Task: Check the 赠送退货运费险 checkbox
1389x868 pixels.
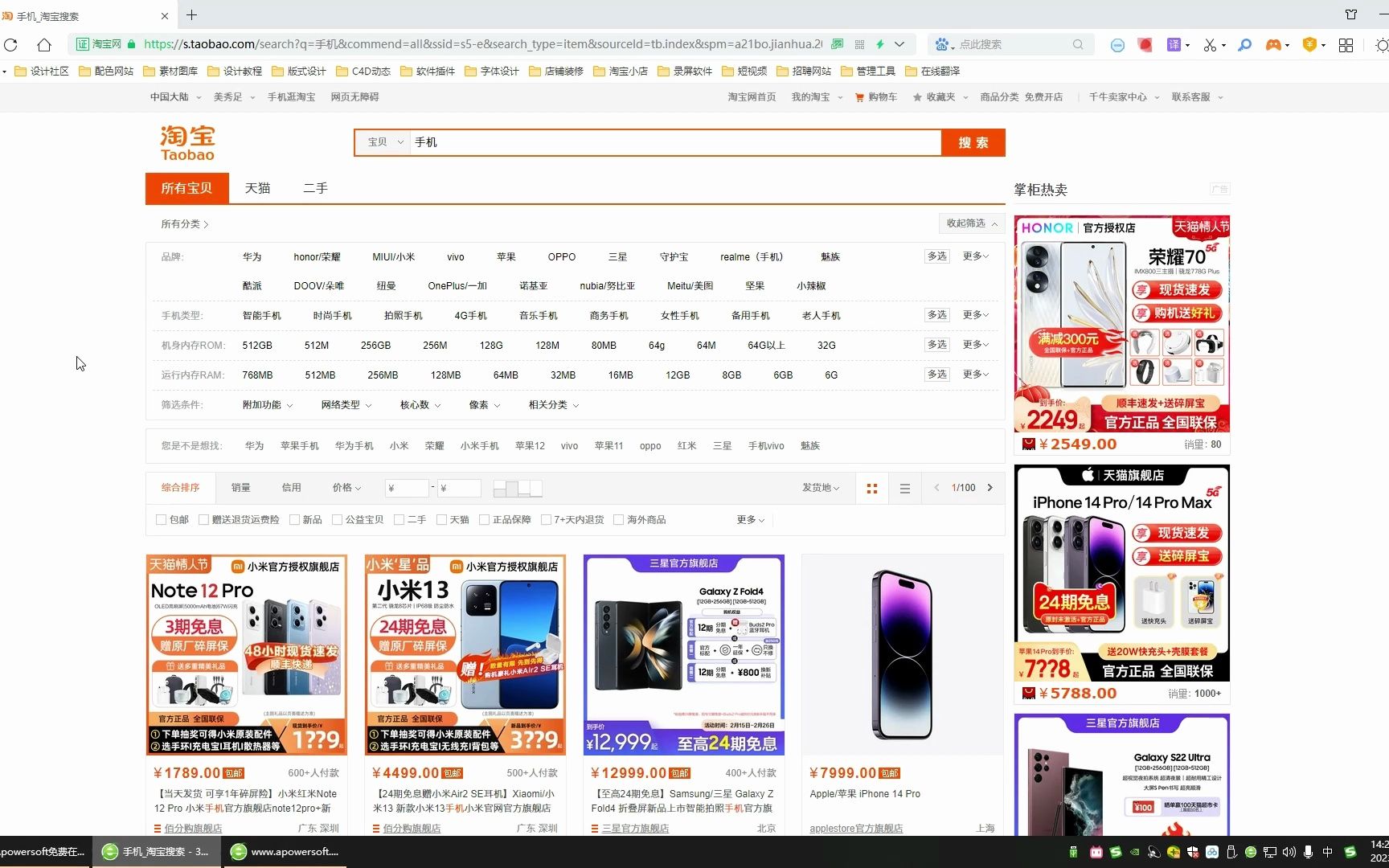Action: tap(203, 520)
